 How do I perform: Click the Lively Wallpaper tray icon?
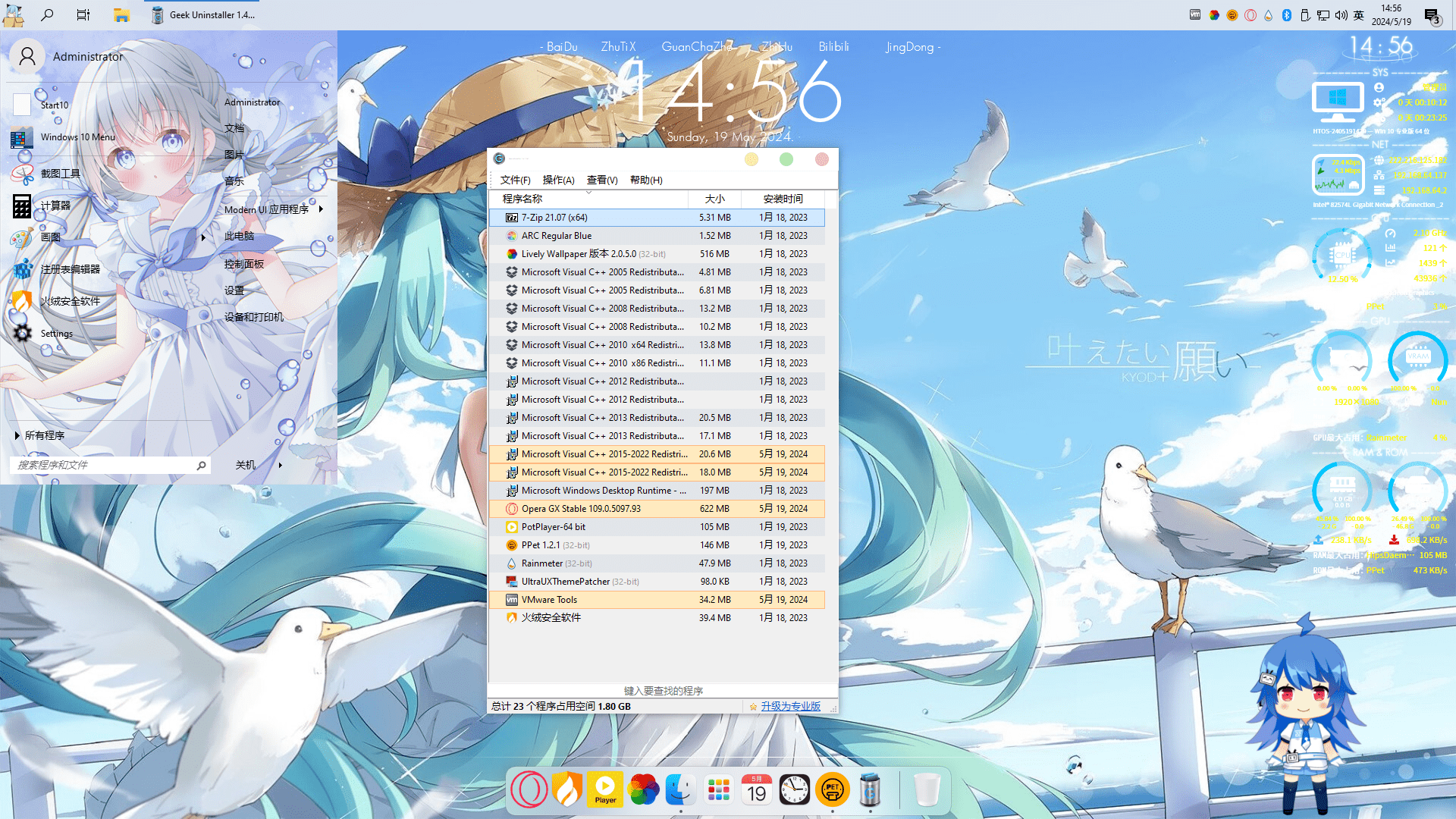pyautogui.click(x=1214, y=14)
